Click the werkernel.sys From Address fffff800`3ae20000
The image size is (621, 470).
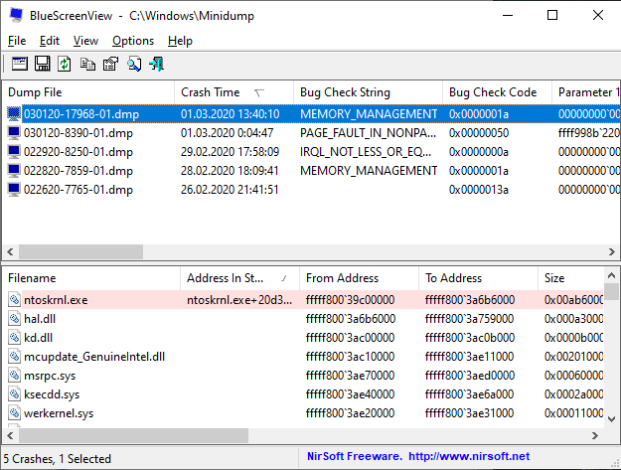click(350, 413)
